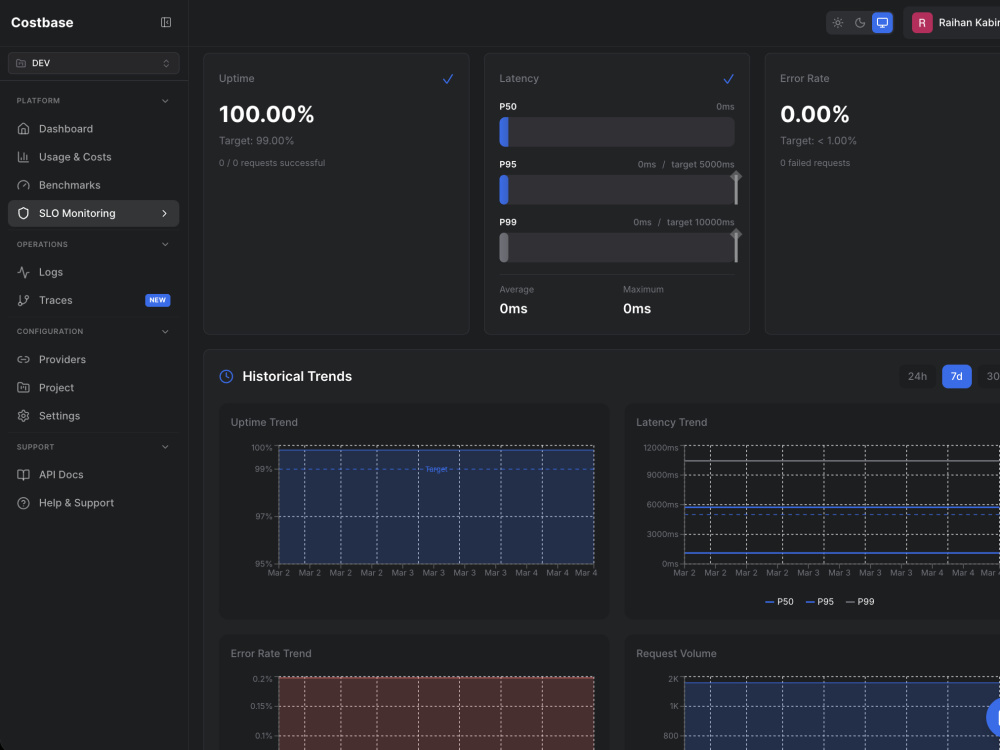1000x750 pixels.
Task: Click the 100.00% uptime value
Action: [267, 115]
